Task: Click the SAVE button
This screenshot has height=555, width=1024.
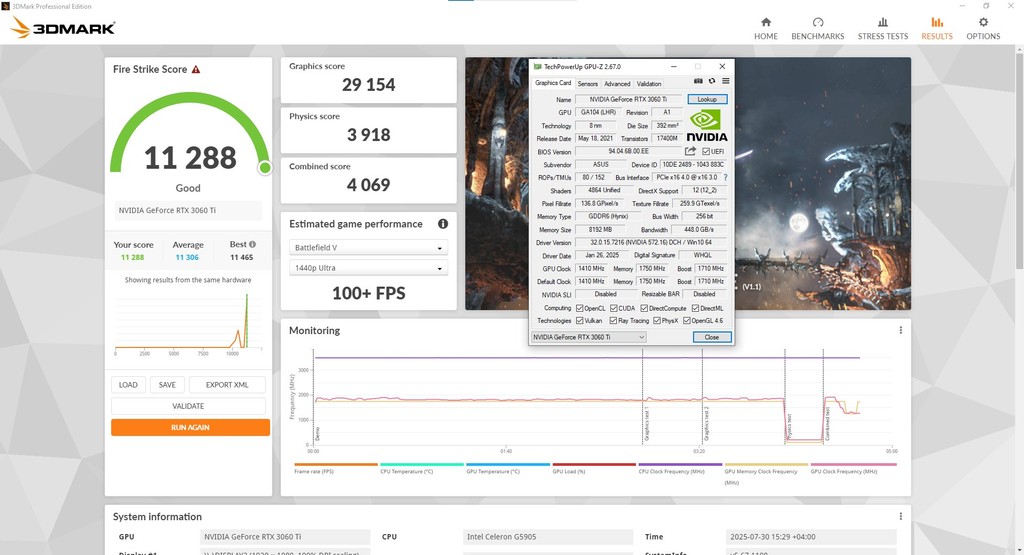Action: pyautogui.click(x=167, y=385)
